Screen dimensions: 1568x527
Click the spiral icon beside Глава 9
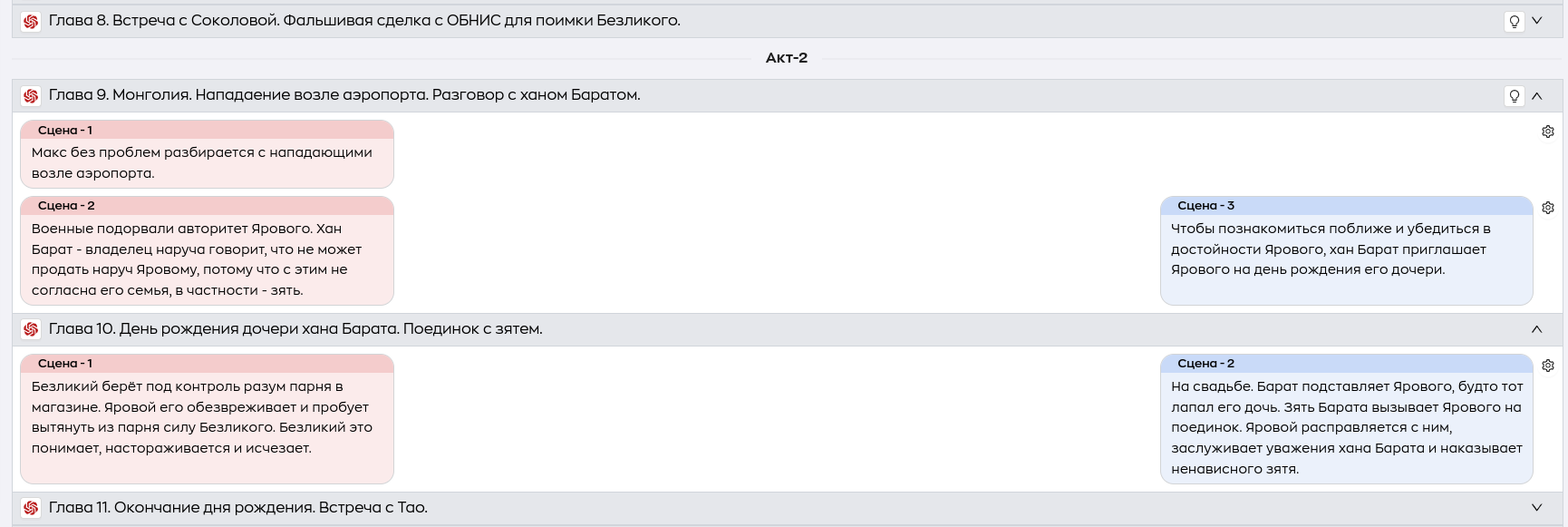[x=31, y=95]
